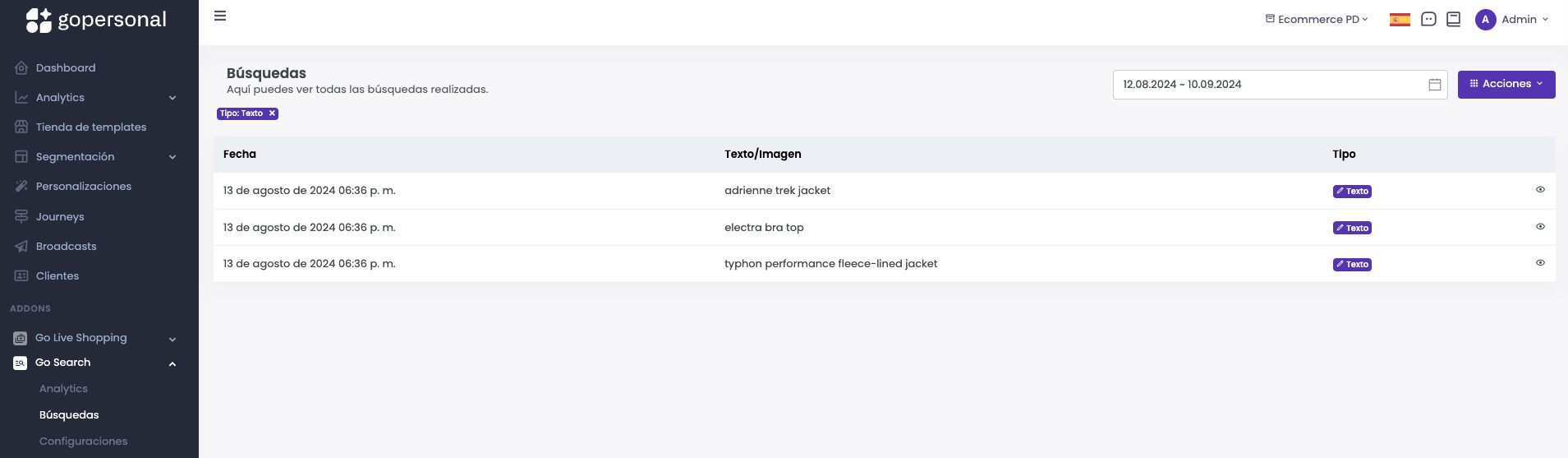The height and width of the screenshot is (458, 1568).
Task: Click the hamburger menu icon
Action: (220, 16)
